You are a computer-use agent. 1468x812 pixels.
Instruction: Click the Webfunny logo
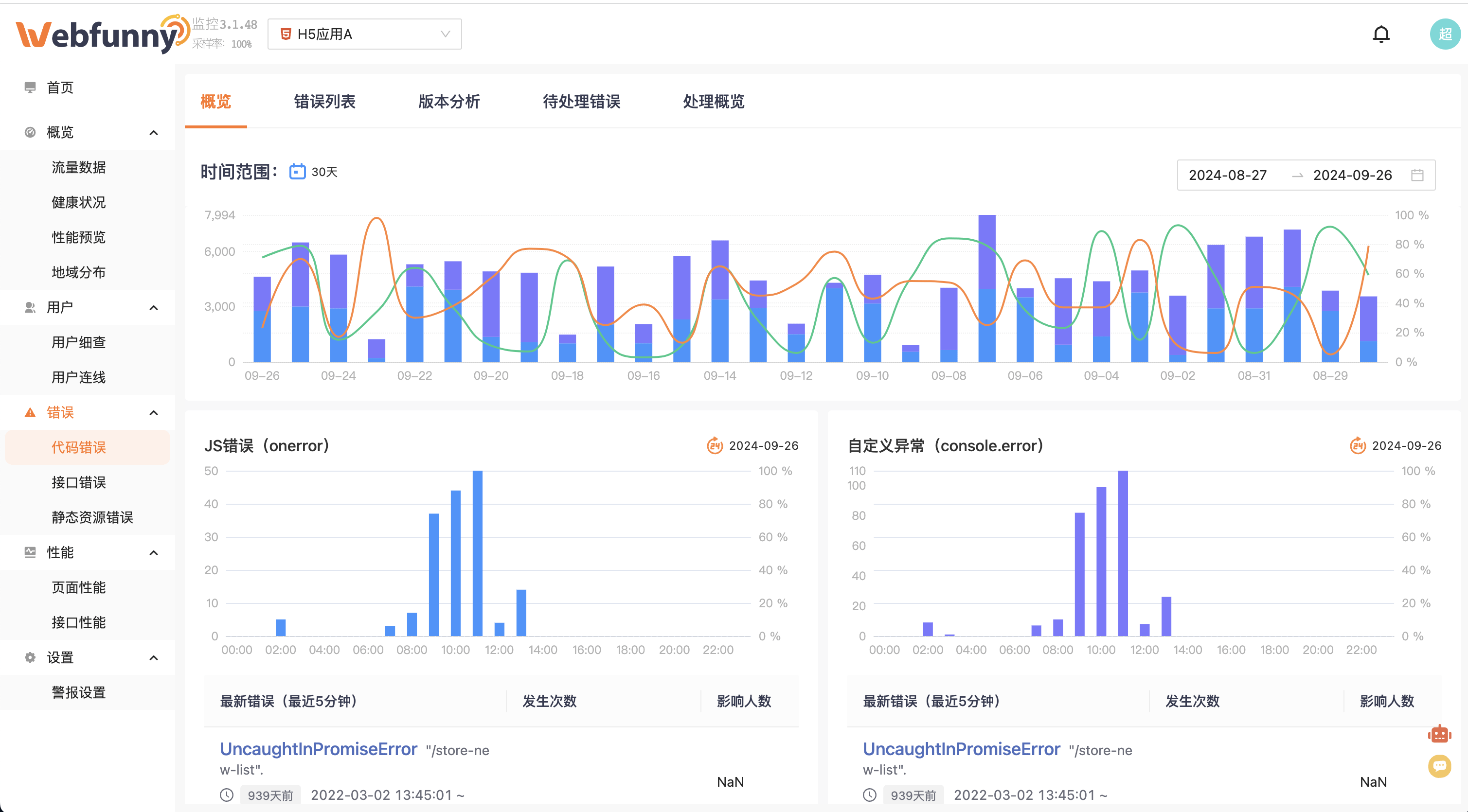(103, 34)
